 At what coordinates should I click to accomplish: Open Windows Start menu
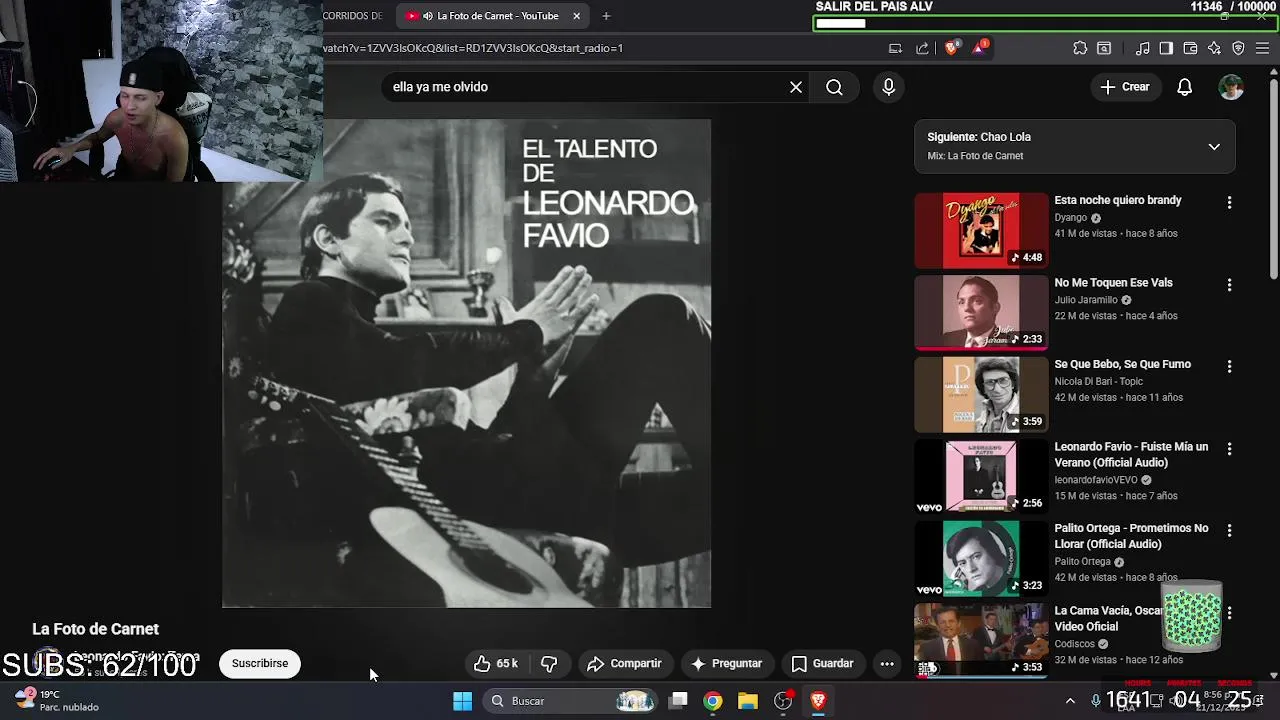tap(462, 701)
